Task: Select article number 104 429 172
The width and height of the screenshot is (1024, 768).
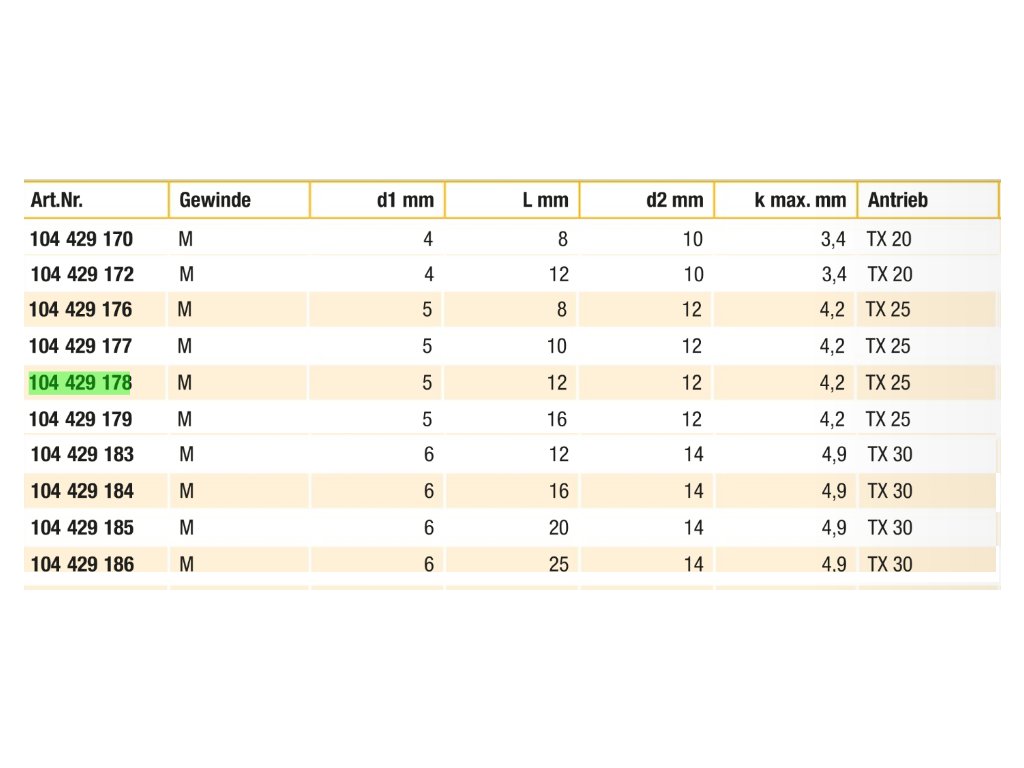Action: [82, 274]
